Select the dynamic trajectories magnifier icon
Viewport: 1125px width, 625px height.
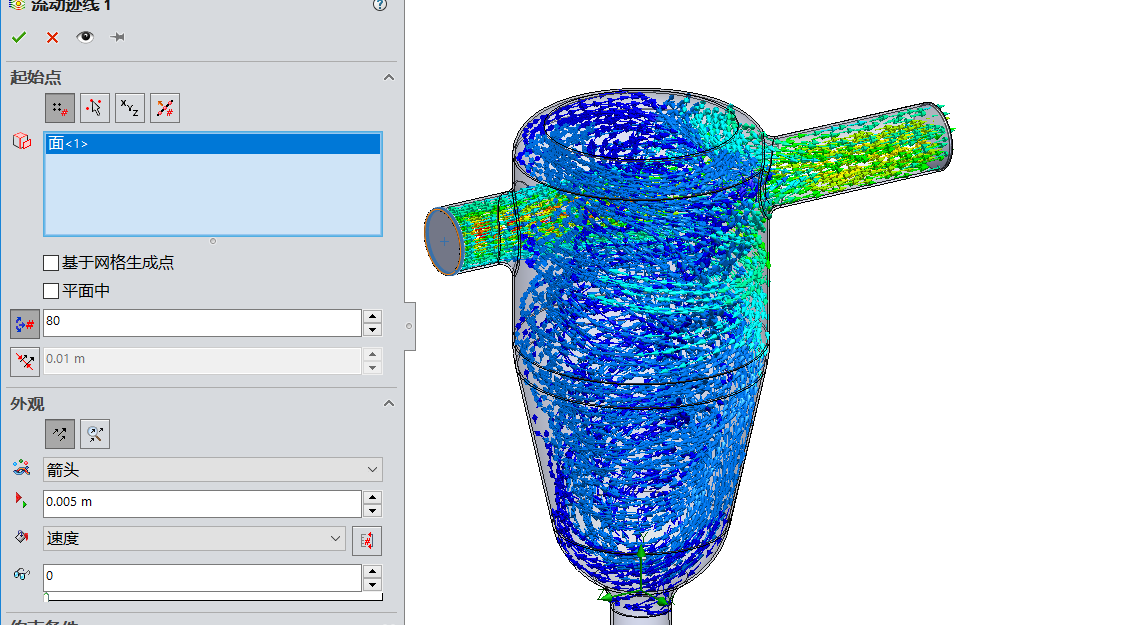[x=94, y=433]
